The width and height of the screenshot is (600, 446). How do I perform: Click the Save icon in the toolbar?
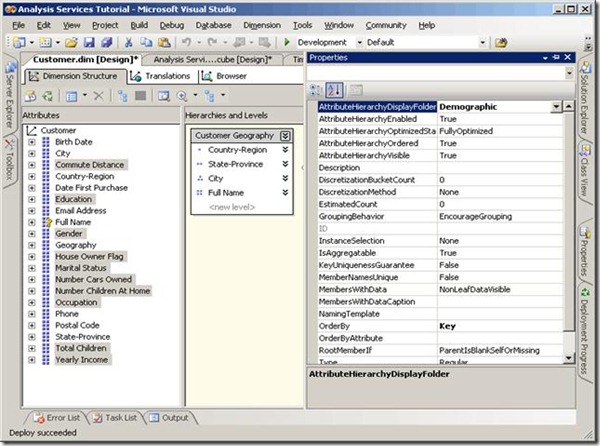(x=88, y=43)
